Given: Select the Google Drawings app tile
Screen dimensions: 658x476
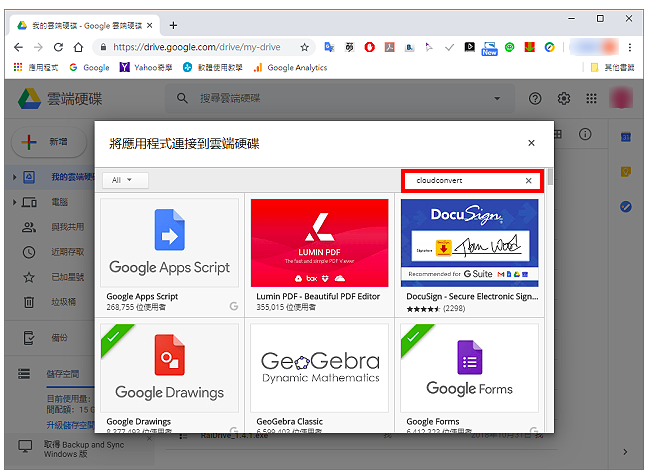Looking at the screenshot, I should pos(170,376).
